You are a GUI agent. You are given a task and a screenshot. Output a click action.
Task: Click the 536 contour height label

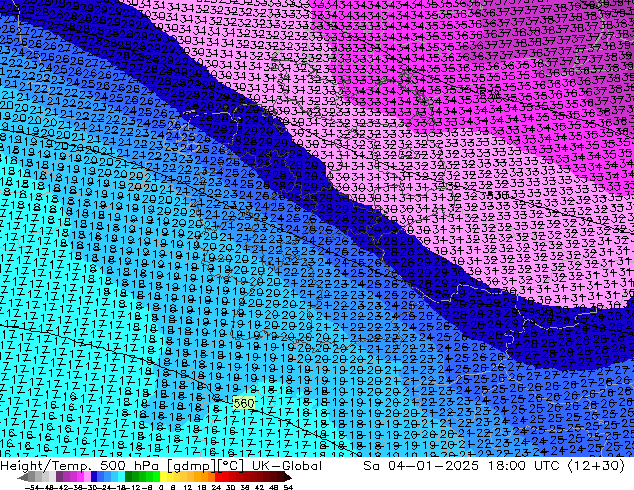(x=496, y=195)
